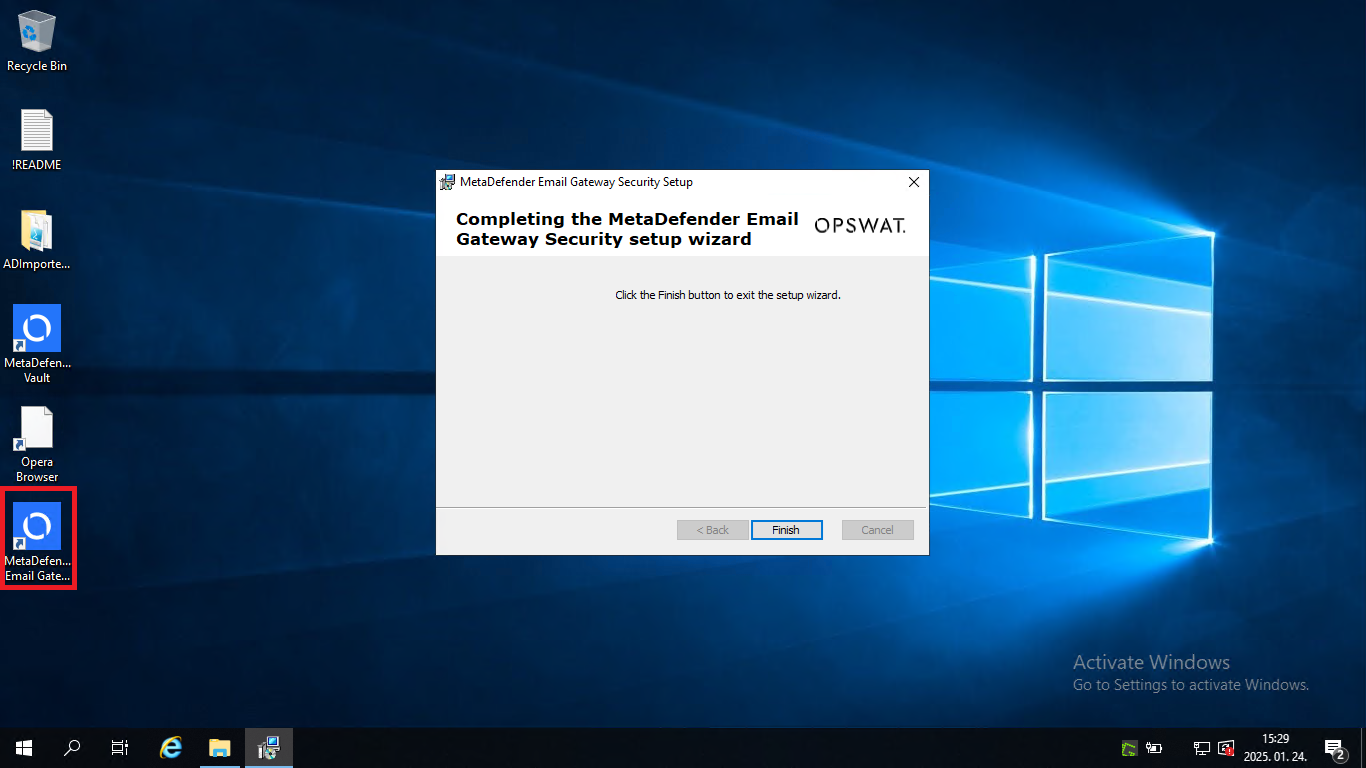Click the Finish button in setup wizard

click(786, 530)
